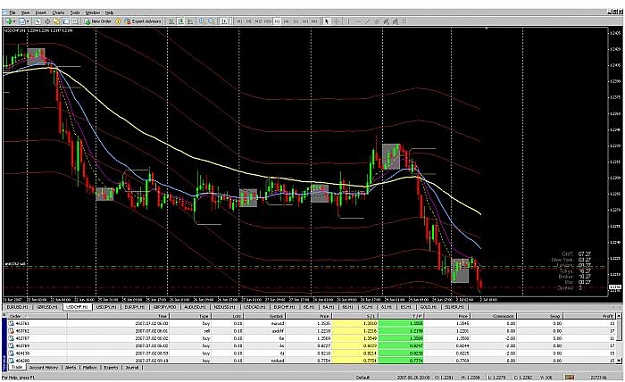This screenshot has height=382, width=625.
Task: Switch to the EURUSD,H1 chart tab
Action: 18,307
